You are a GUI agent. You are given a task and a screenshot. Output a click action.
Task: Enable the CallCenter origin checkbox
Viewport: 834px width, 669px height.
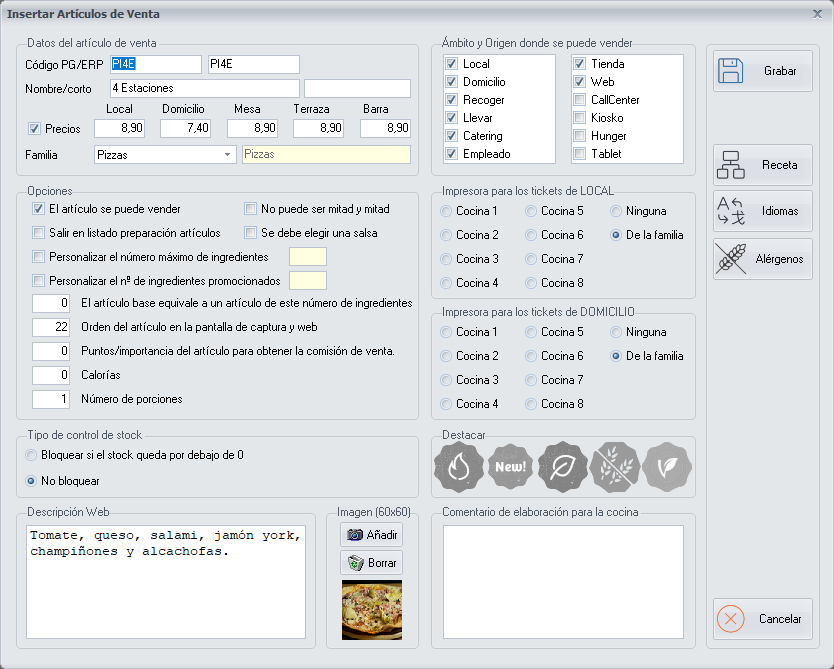tap(580, 100)
